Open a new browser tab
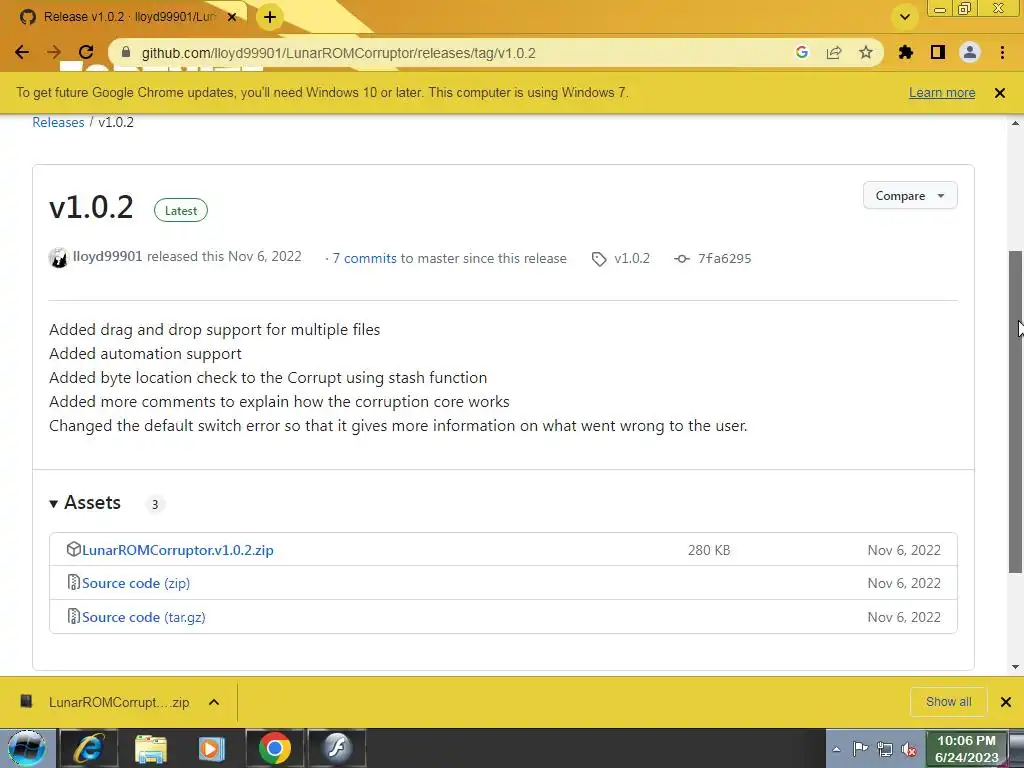Viewport: 1024px width, 768px height. [x=270, y=17]
